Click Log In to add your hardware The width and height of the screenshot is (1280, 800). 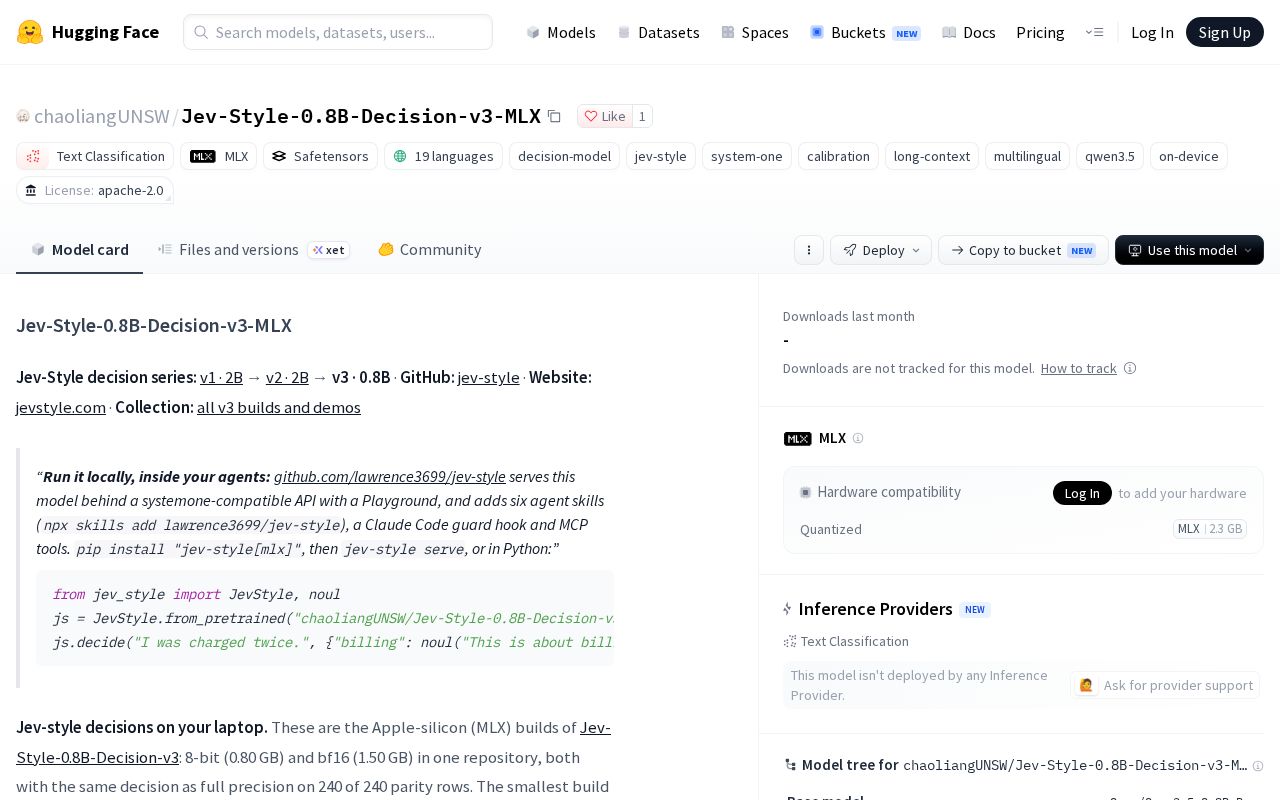click(x=1082, y=493)
